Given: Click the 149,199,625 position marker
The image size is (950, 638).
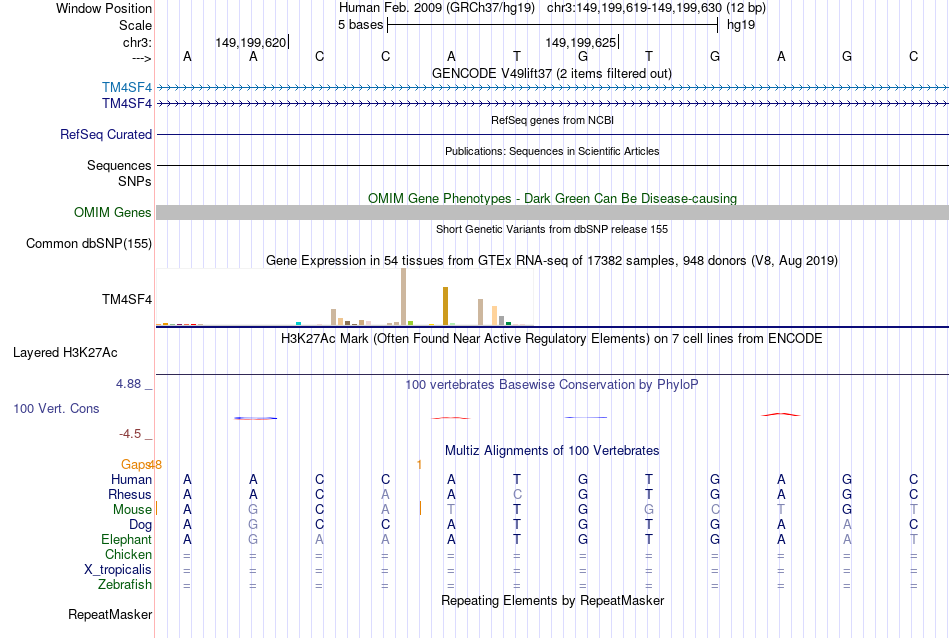Looking at the screenshot, I should pos(582,42).
